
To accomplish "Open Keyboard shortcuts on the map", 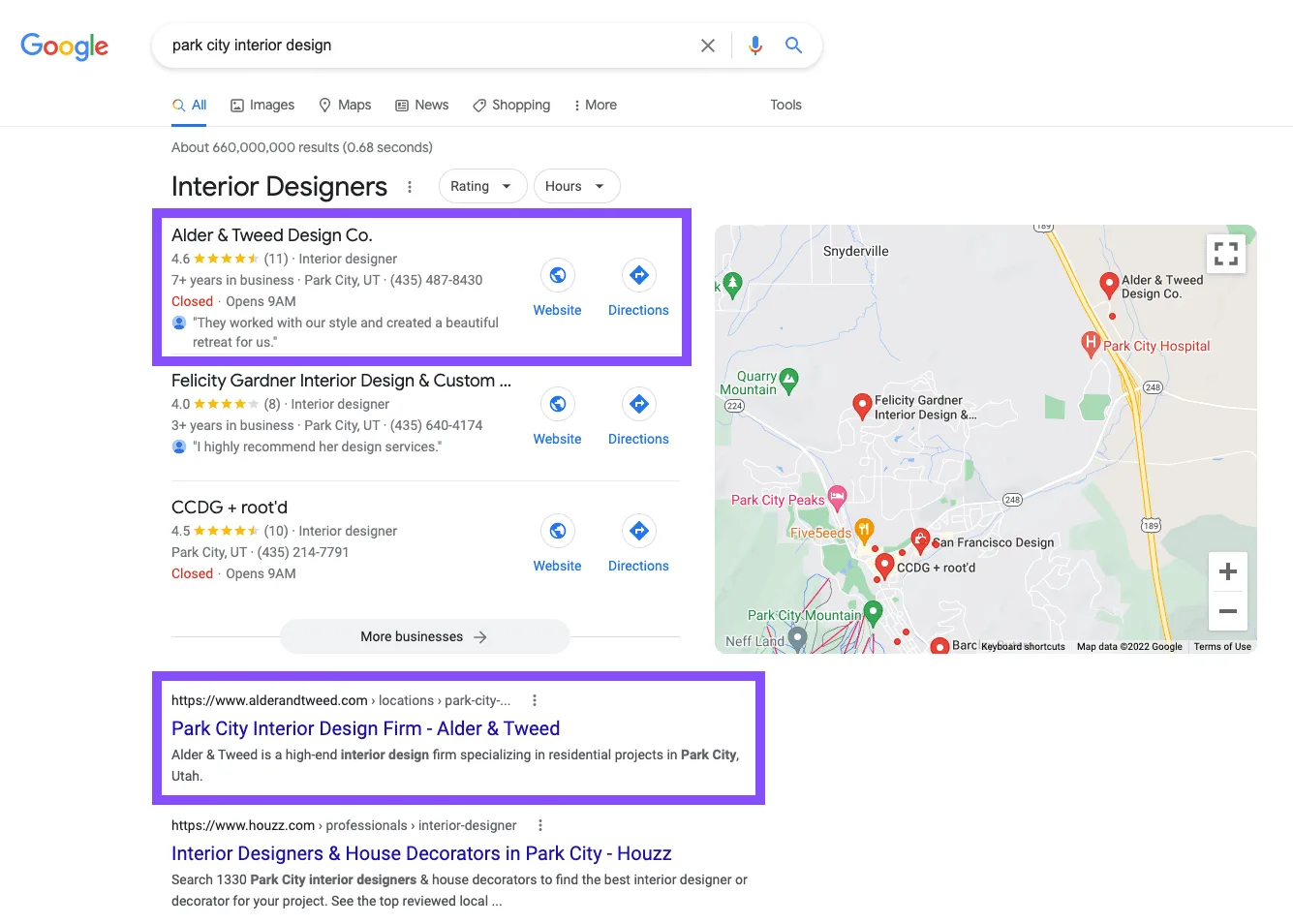I will point(1023,647).
